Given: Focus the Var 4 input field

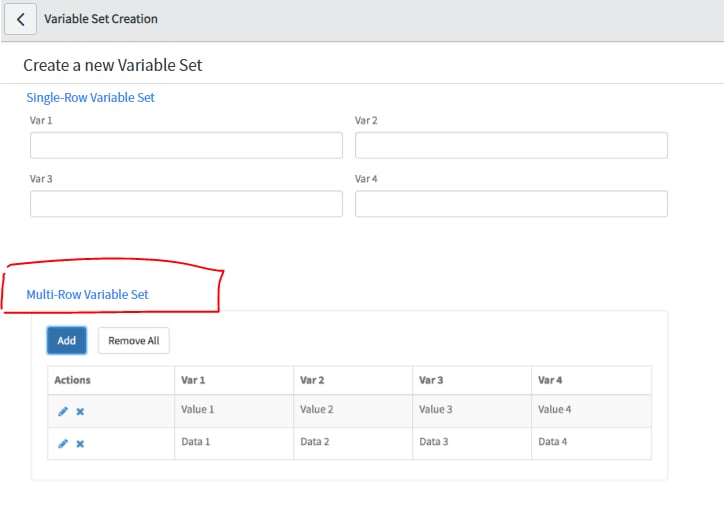Looking at the screenshot, I should (511, 204).
